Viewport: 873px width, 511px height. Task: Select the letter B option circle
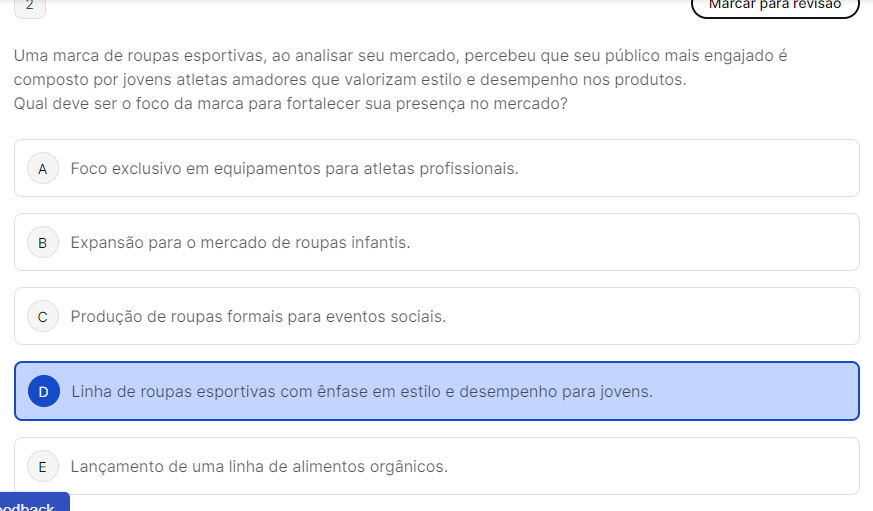[42, 243]
